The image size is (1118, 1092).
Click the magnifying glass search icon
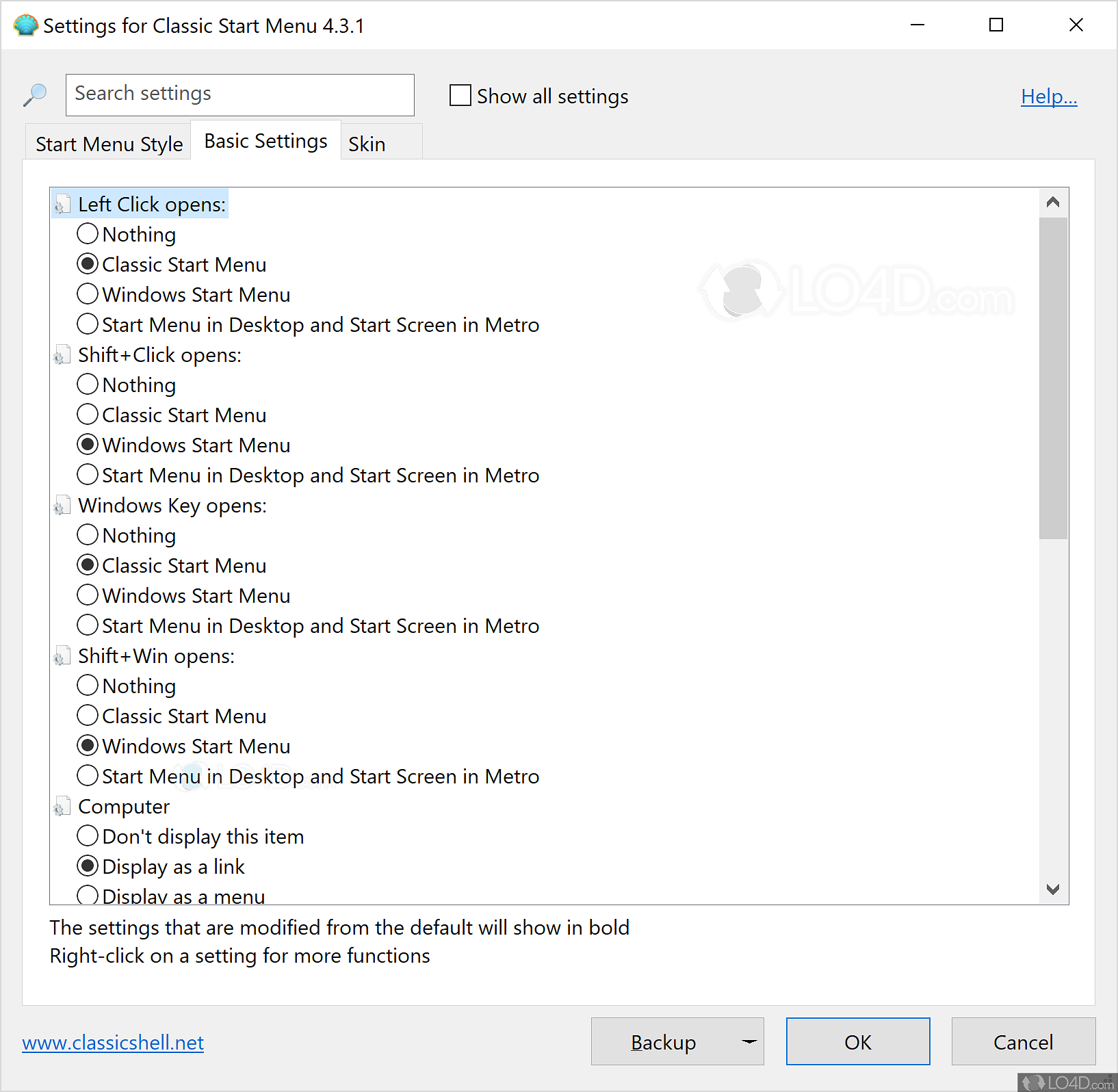pyautogui.click(x=35, y=95)
